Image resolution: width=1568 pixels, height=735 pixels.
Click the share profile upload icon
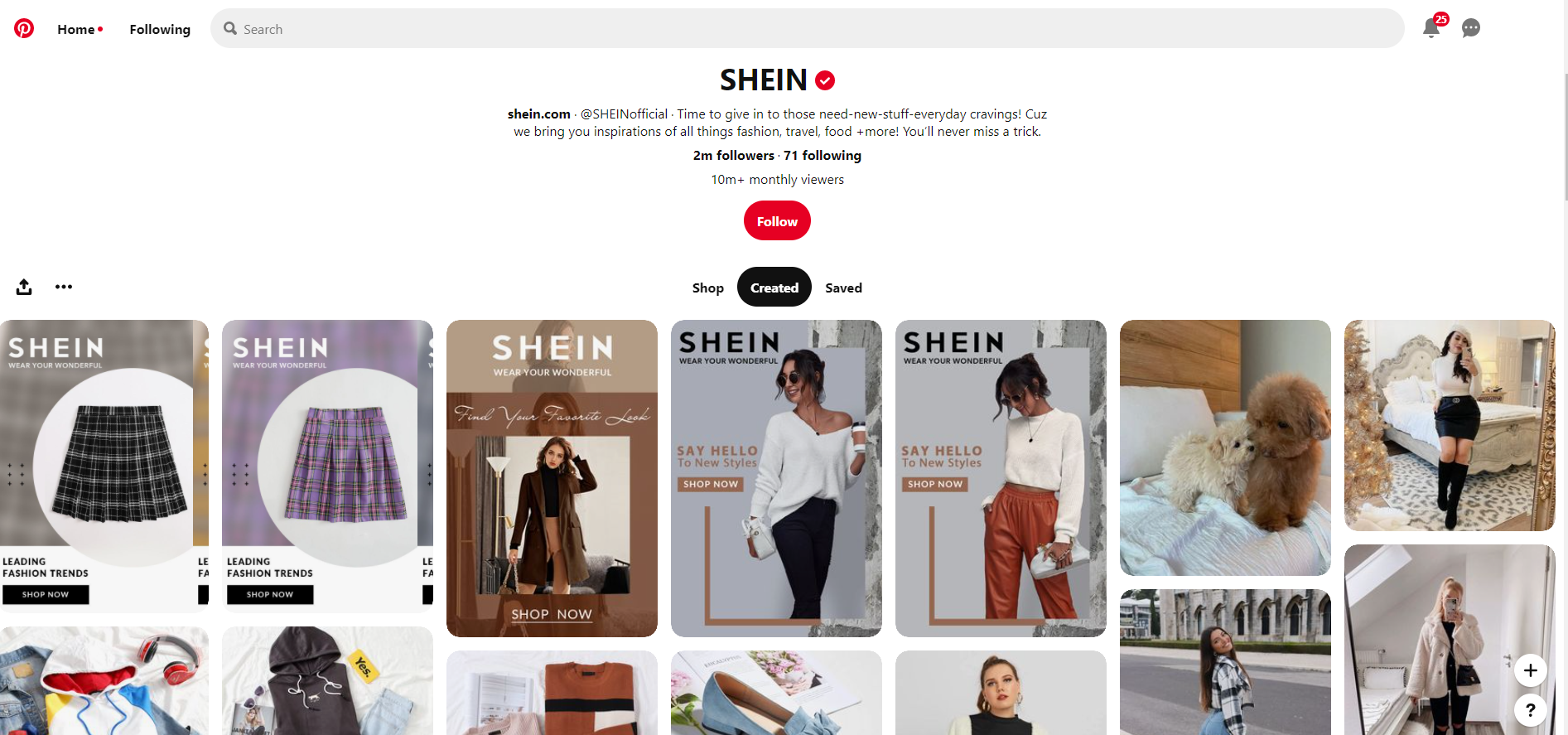point(24,287)
